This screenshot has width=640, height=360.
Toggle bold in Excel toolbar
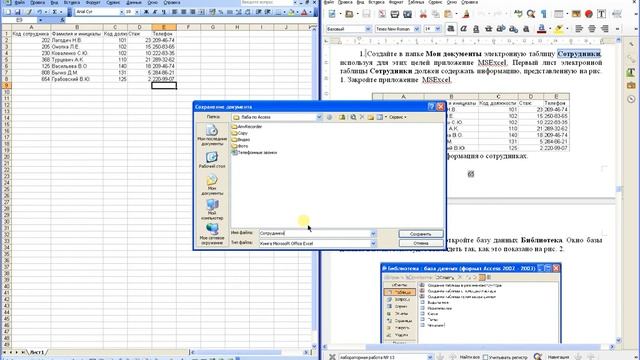tap(146, 12)
